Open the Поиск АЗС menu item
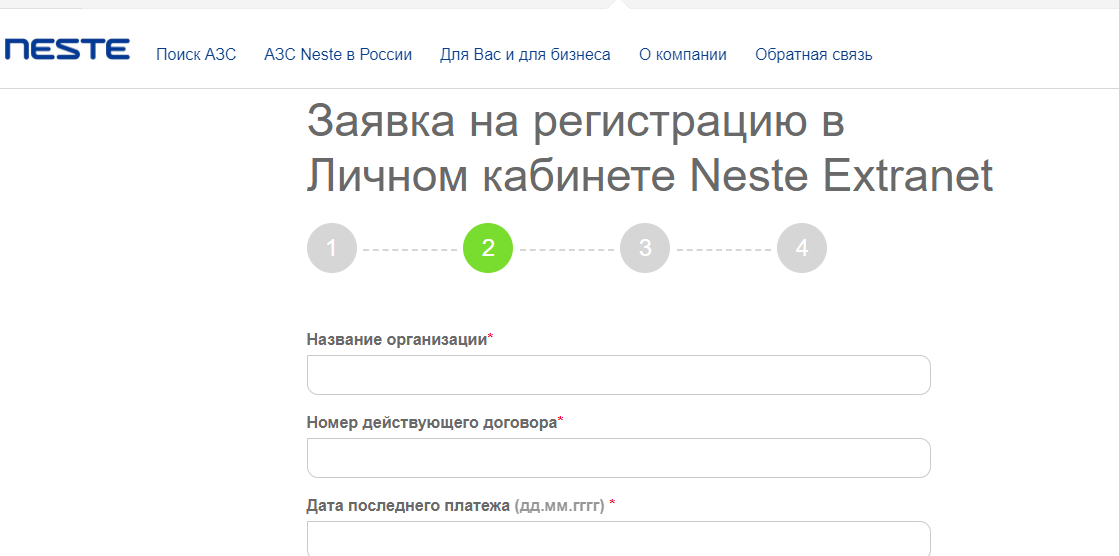The height and width of the screenshot is (556, 1119). [196, 55]
